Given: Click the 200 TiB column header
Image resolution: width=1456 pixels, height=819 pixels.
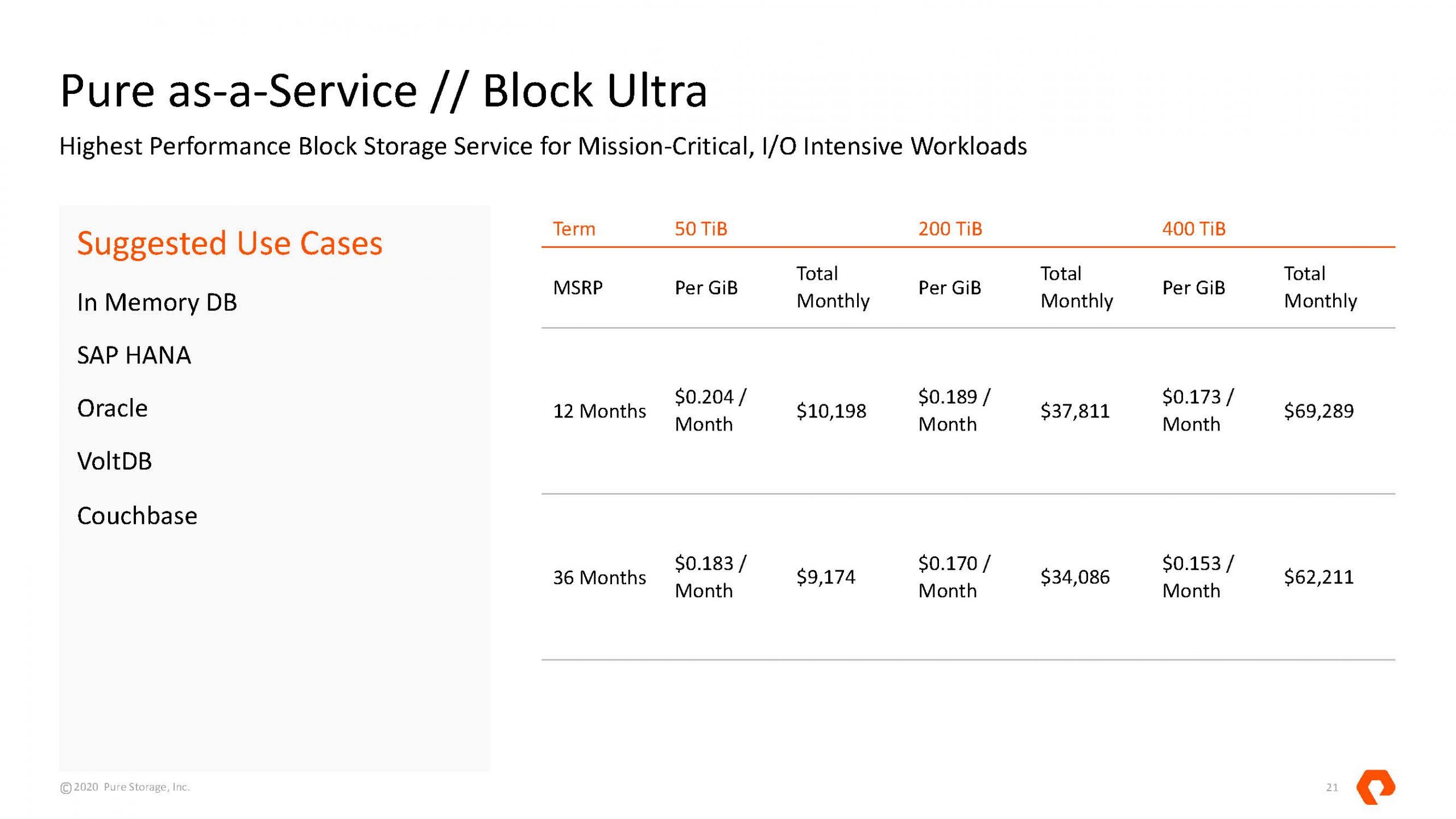Looking at the screenshot, I should (950, 229).
